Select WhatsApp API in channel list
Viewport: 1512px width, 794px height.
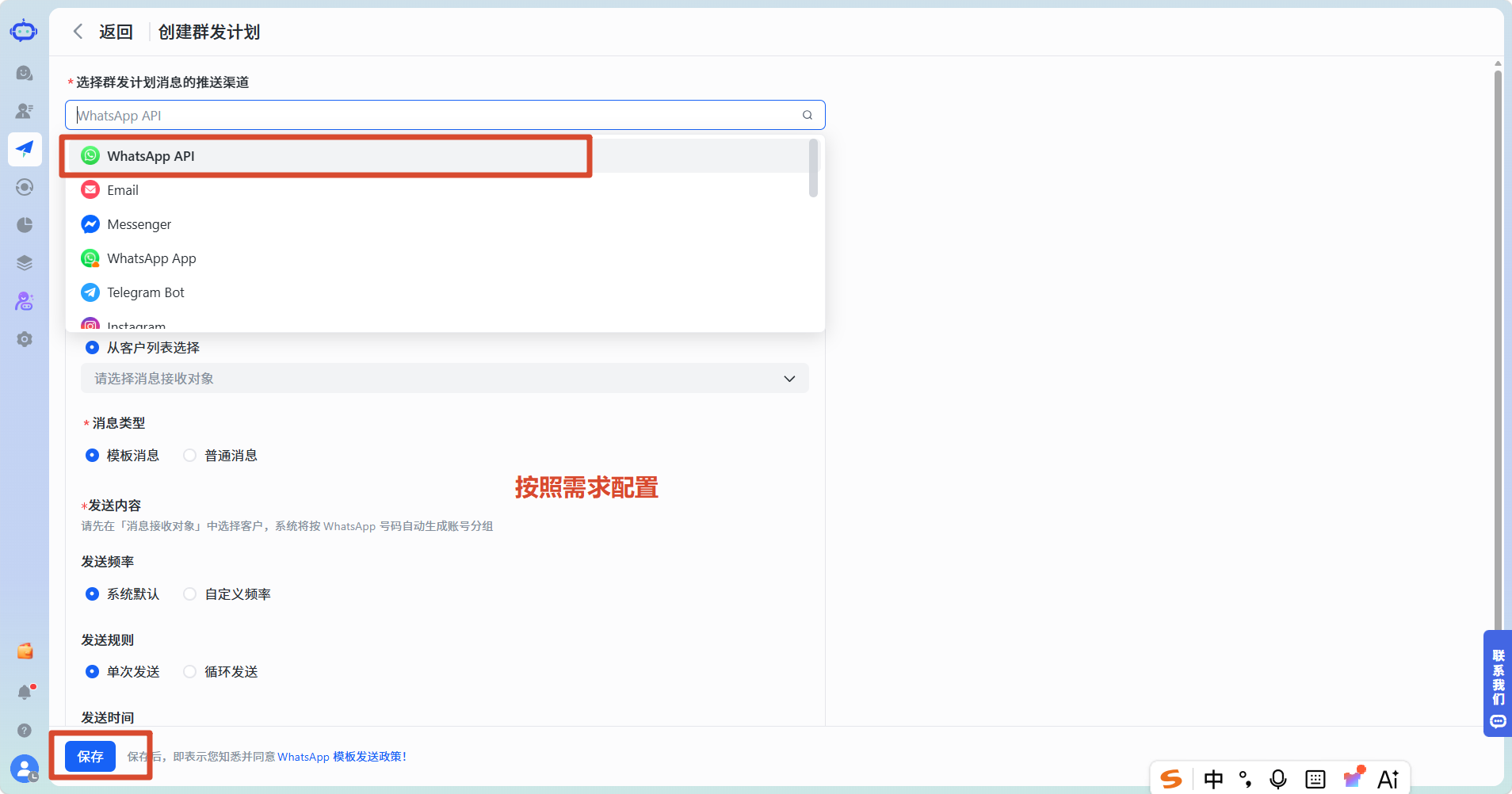[x=445, y=156]
